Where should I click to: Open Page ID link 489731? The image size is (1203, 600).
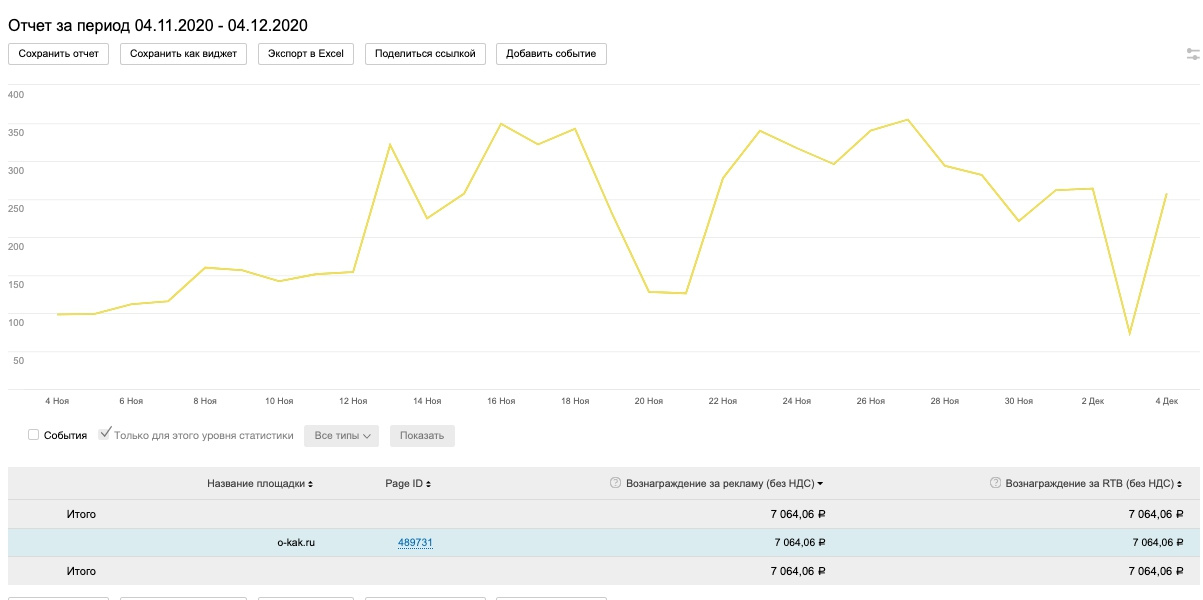(415, 543)
